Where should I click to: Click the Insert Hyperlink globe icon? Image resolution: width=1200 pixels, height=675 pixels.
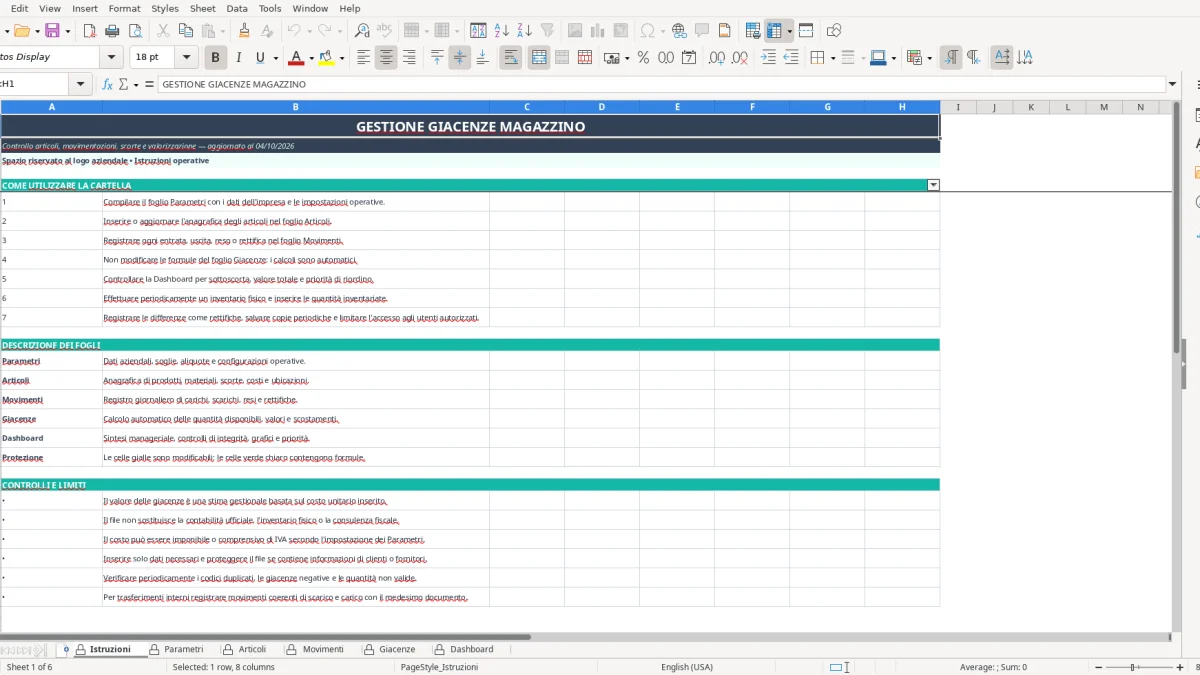pyautogui.click(x=679, y=31)
